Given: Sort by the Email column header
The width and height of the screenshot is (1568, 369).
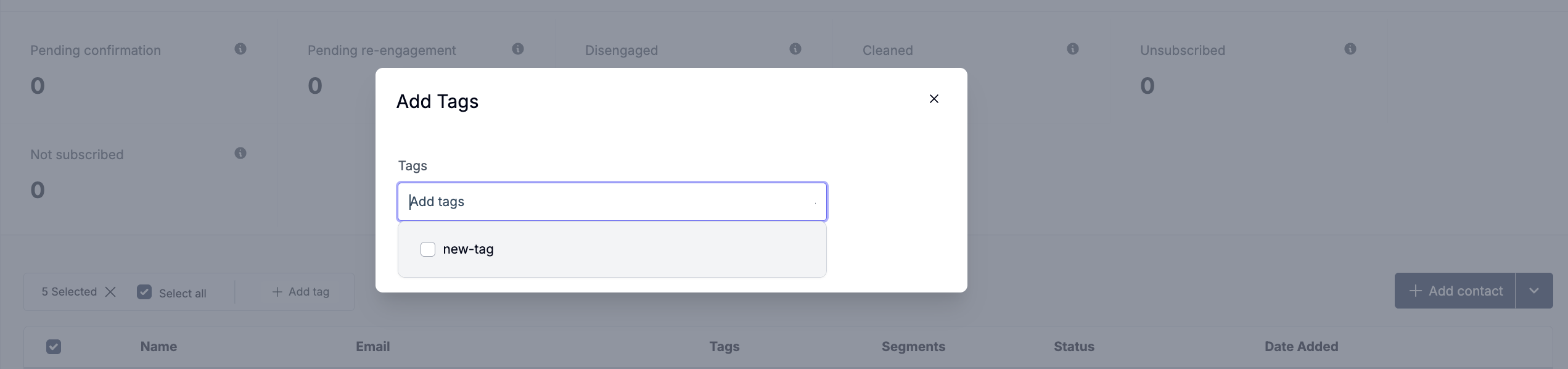Looking at the screenshot, I should 372,347.
